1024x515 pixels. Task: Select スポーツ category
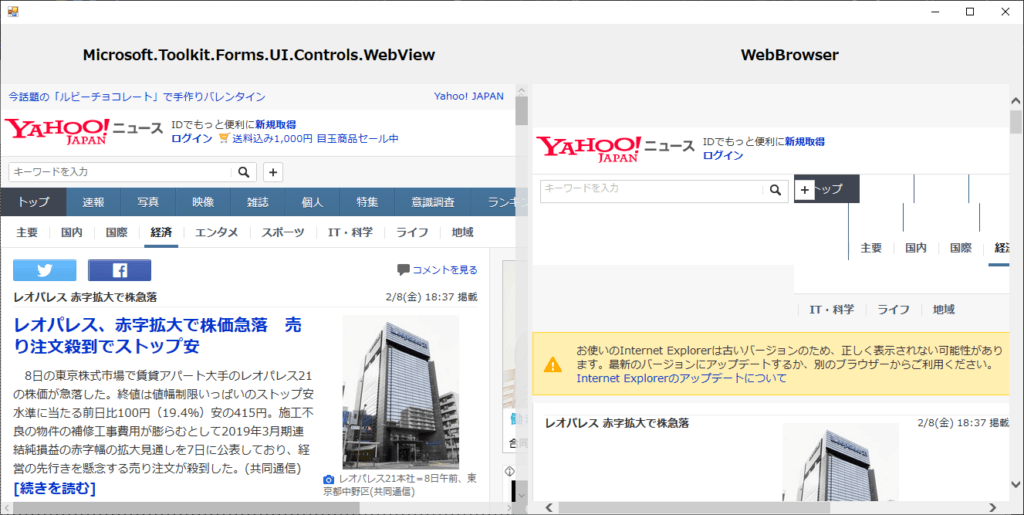pyautogui.click(x=283, y=232)
